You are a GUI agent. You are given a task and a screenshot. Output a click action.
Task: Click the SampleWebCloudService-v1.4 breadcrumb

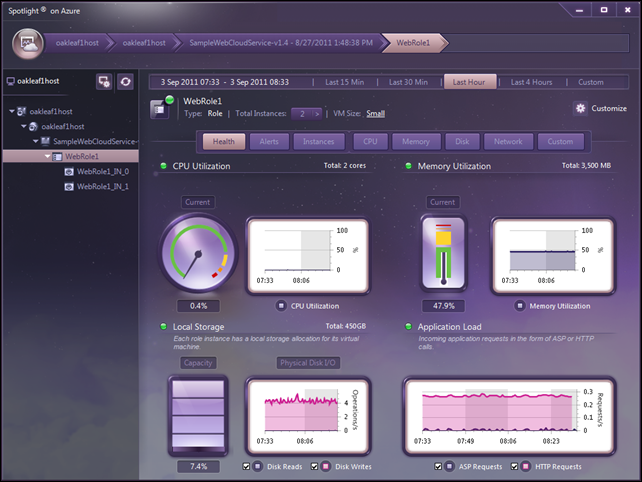click(x=281, y=43)
